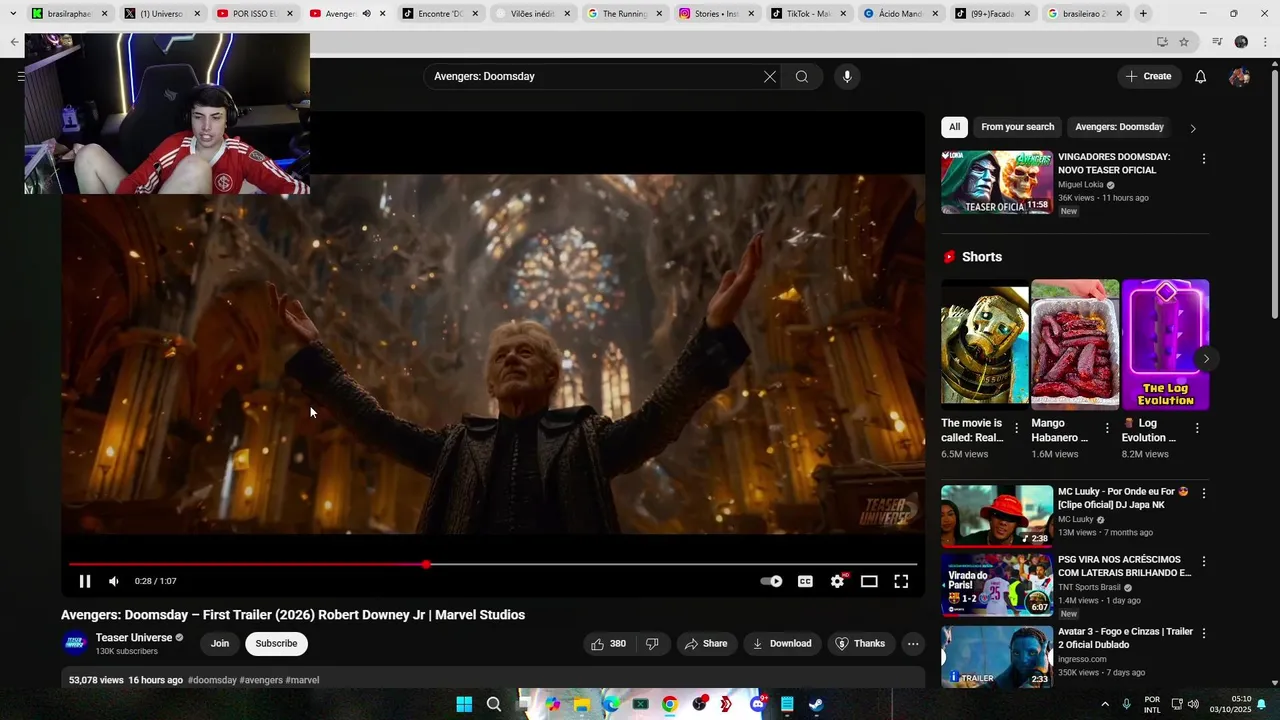Toggle the autoplay switch in the player

pos(771,581)
